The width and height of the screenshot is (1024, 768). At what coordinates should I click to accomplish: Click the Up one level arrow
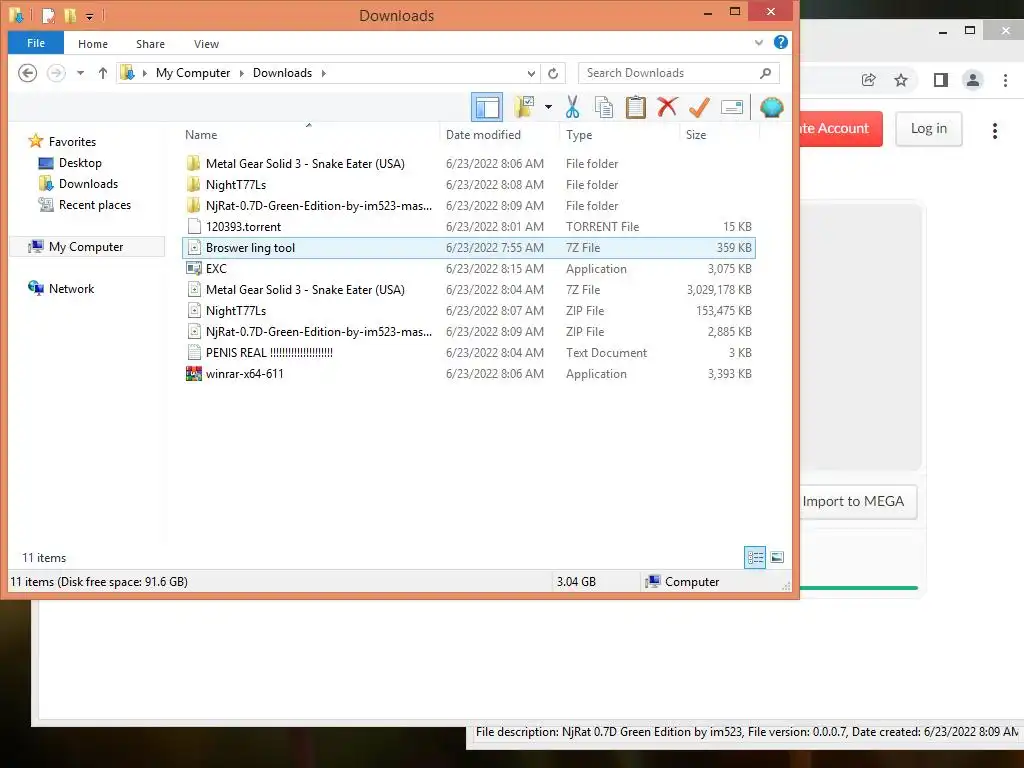103,73
